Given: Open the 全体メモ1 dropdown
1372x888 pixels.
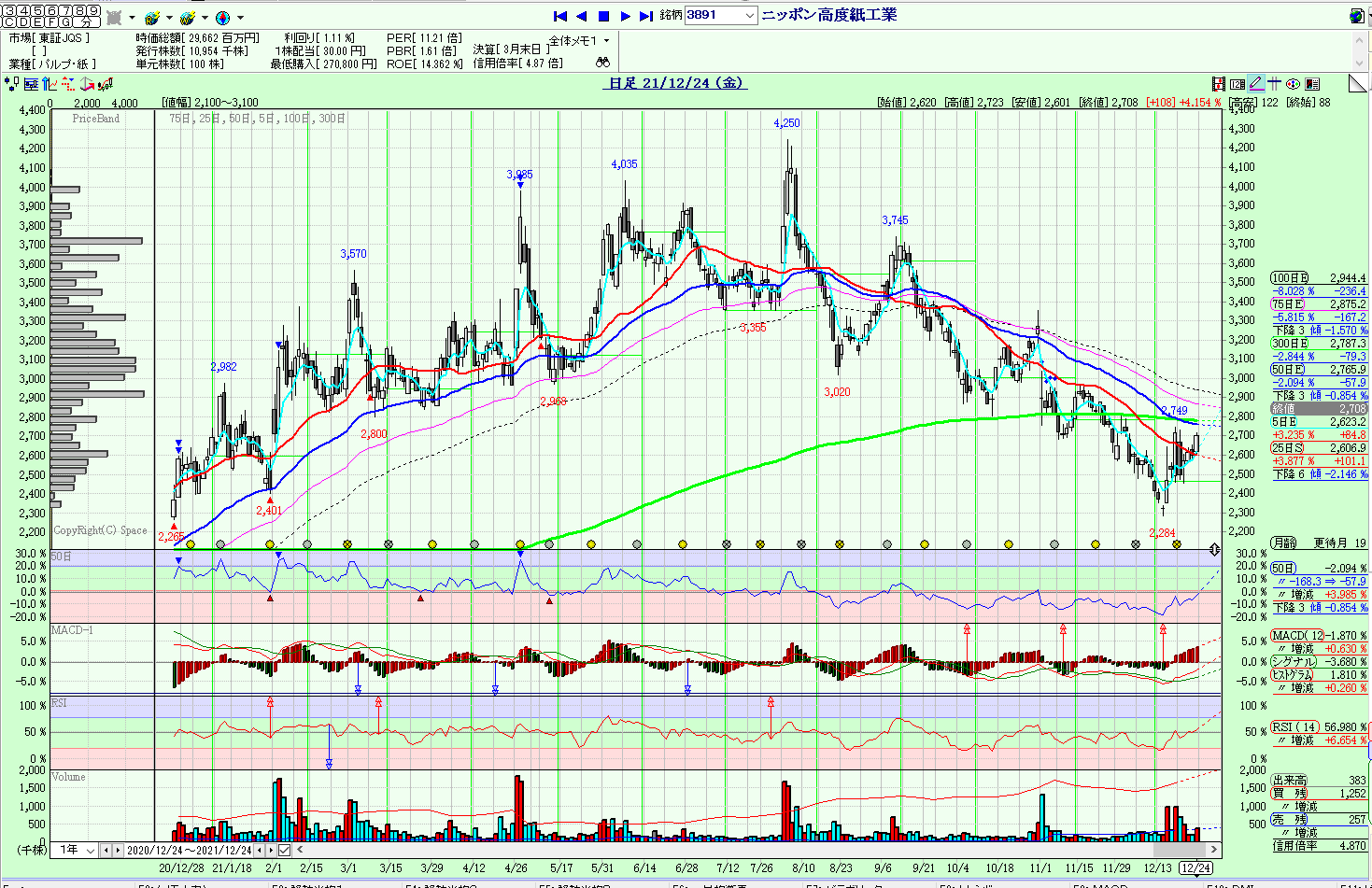Looking at the screenshot, I should coord(606,41).
